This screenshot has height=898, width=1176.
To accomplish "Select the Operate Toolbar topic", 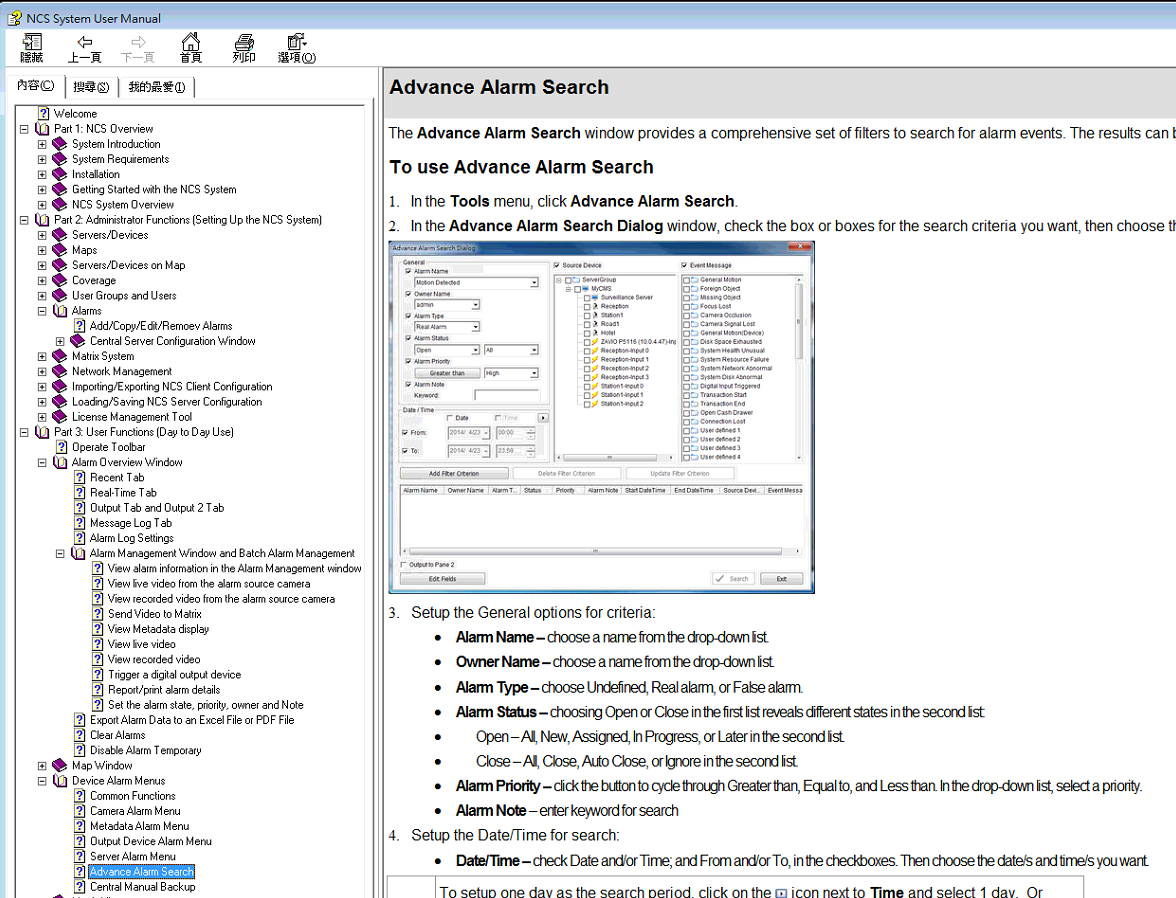I will (x=108, y=447).
